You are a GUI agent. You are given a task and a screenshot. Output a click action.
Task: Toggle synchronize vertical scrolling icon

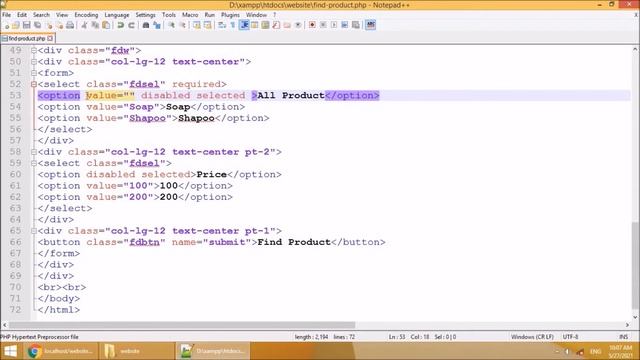(197, 25)
